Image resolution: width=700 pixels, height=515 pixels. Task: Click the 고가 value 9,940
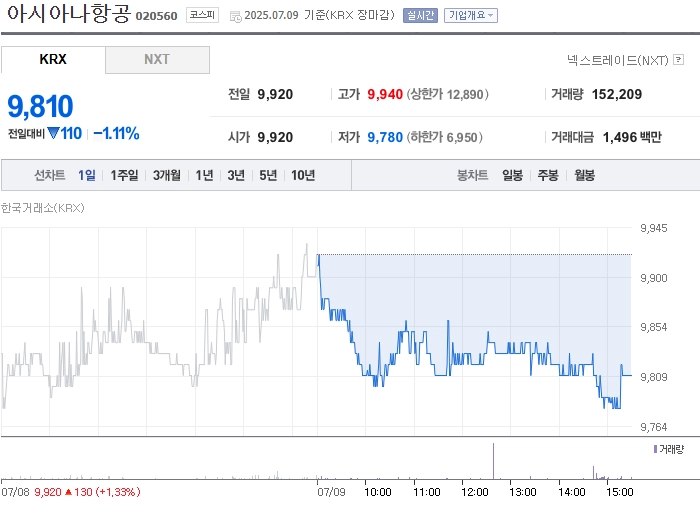pos(385,94)
